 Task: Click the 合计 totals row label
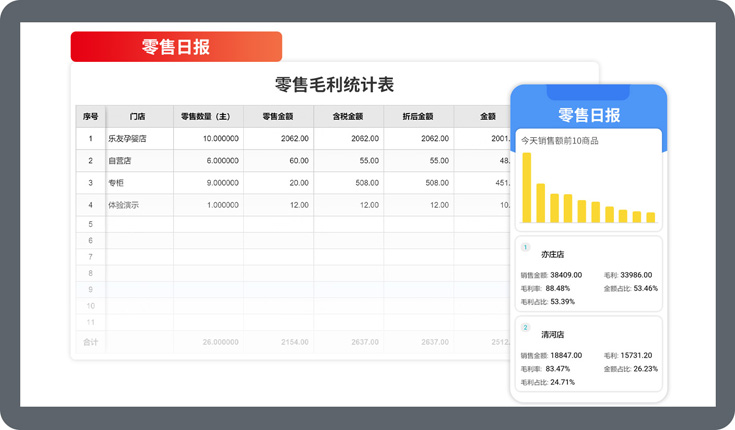point(90,341)
